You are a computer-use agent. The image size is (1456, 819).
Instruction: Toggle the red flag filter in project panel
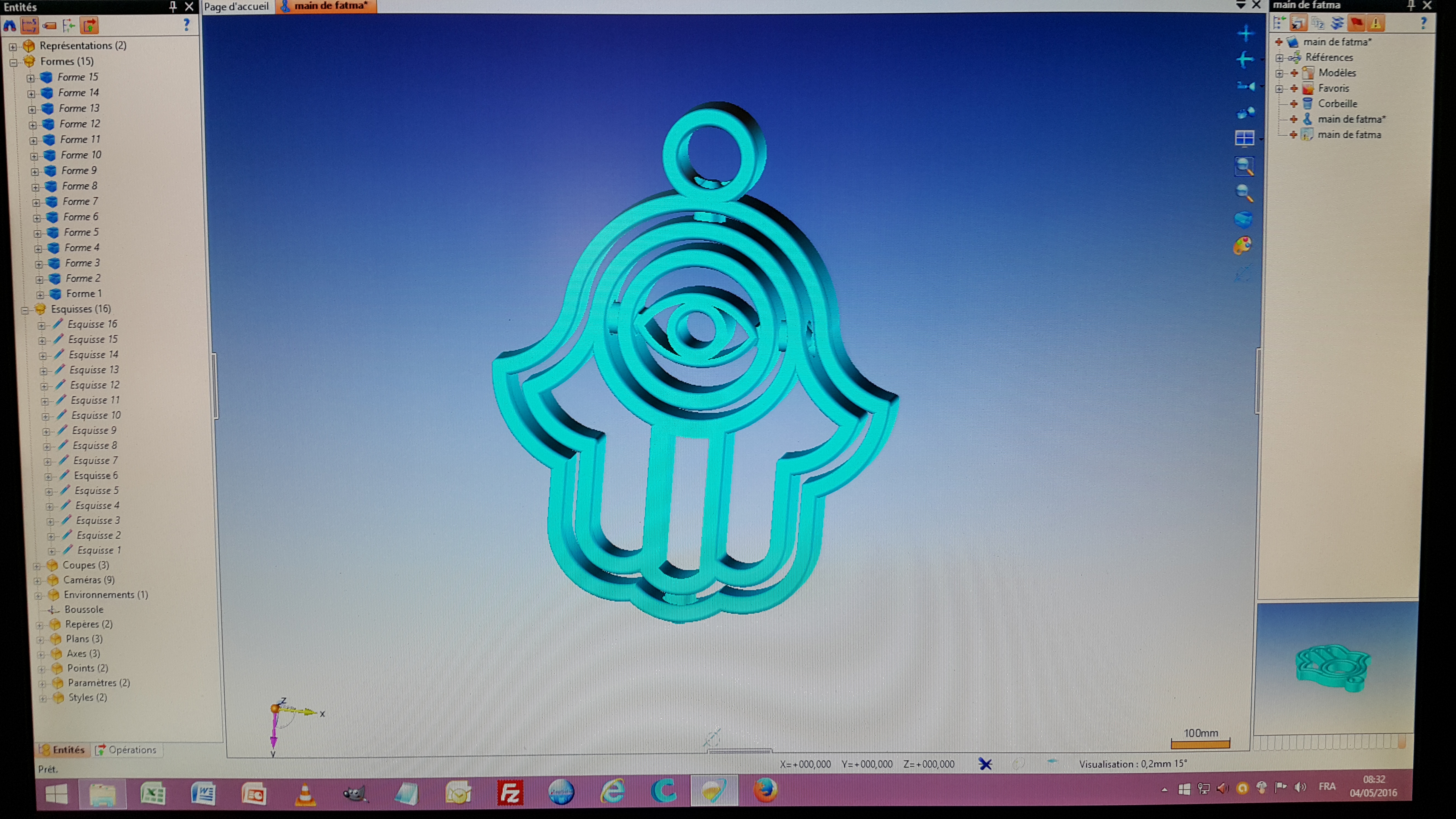(x=1357, y=23)
